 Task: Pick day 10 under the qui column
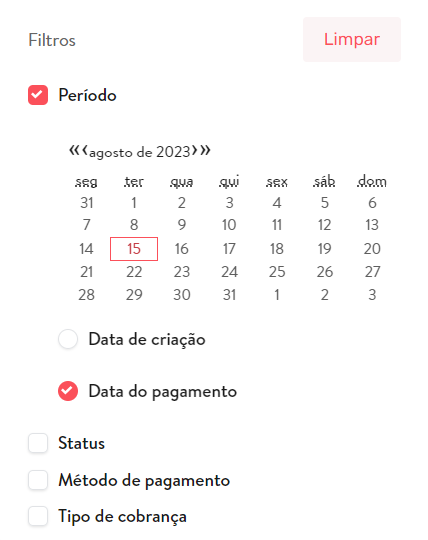click(229, 225)
